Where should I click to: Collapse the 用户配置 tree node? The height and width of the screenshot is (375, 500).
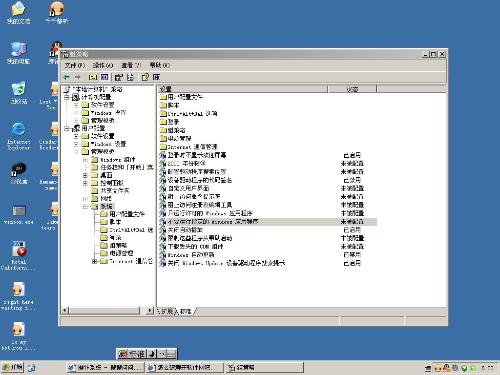pos(67,128)
